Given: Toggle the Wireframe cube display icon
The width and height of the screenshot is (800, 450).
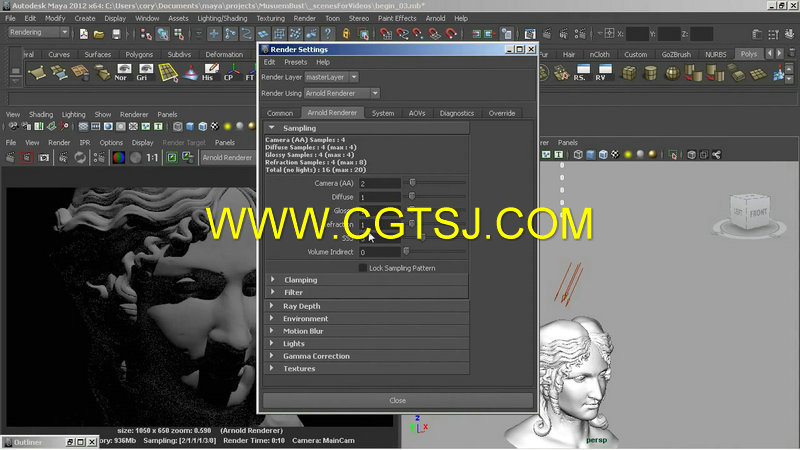Looking at the screenshot, I should (177, 126).
